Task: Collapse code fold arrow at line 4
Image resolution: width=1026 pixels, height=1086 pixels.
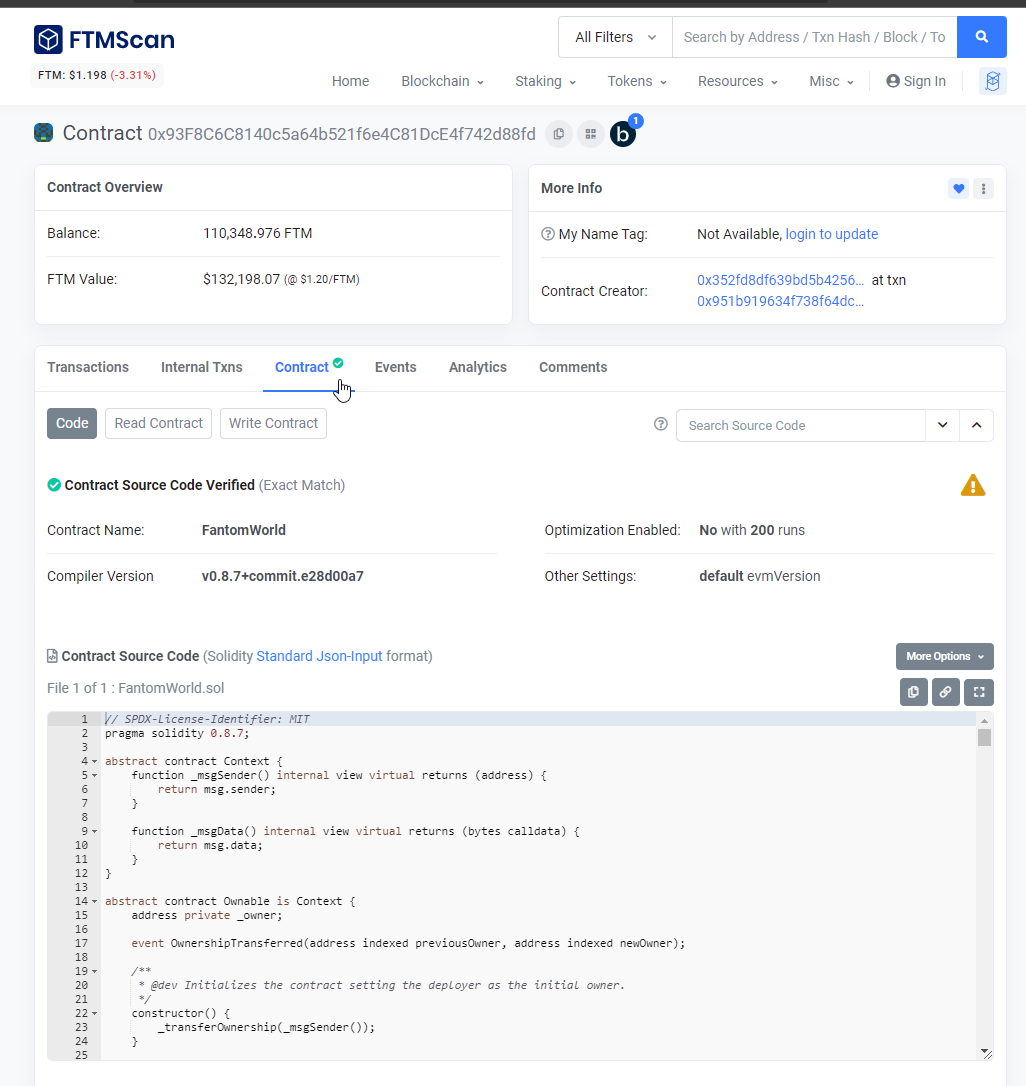Action: click(x=95, y=761)
